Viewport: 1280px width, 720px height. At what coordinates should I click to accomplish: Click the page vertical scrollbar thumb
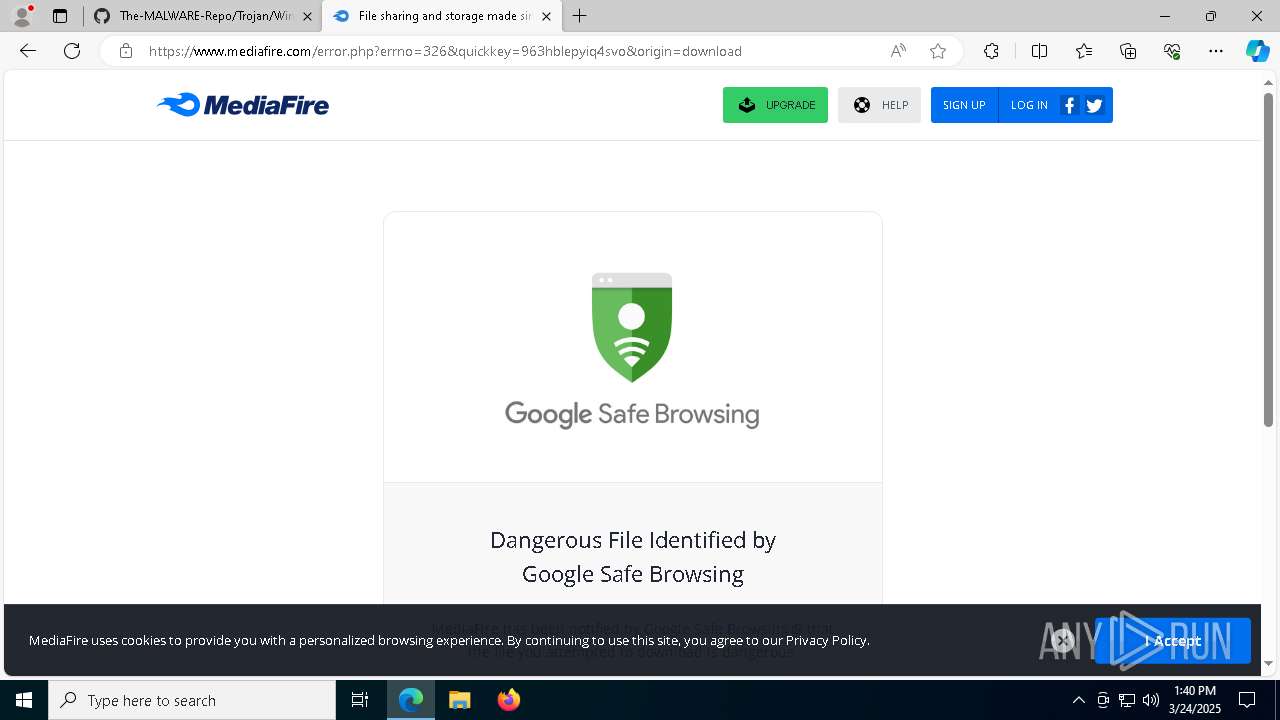(1268, 260)
